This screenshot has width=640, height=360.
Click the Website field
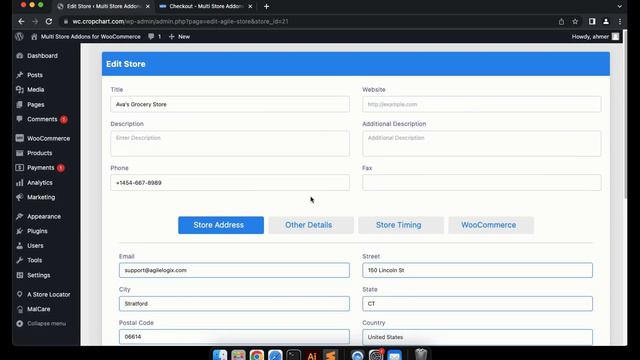pyautogui.click(x=482, y=104)
